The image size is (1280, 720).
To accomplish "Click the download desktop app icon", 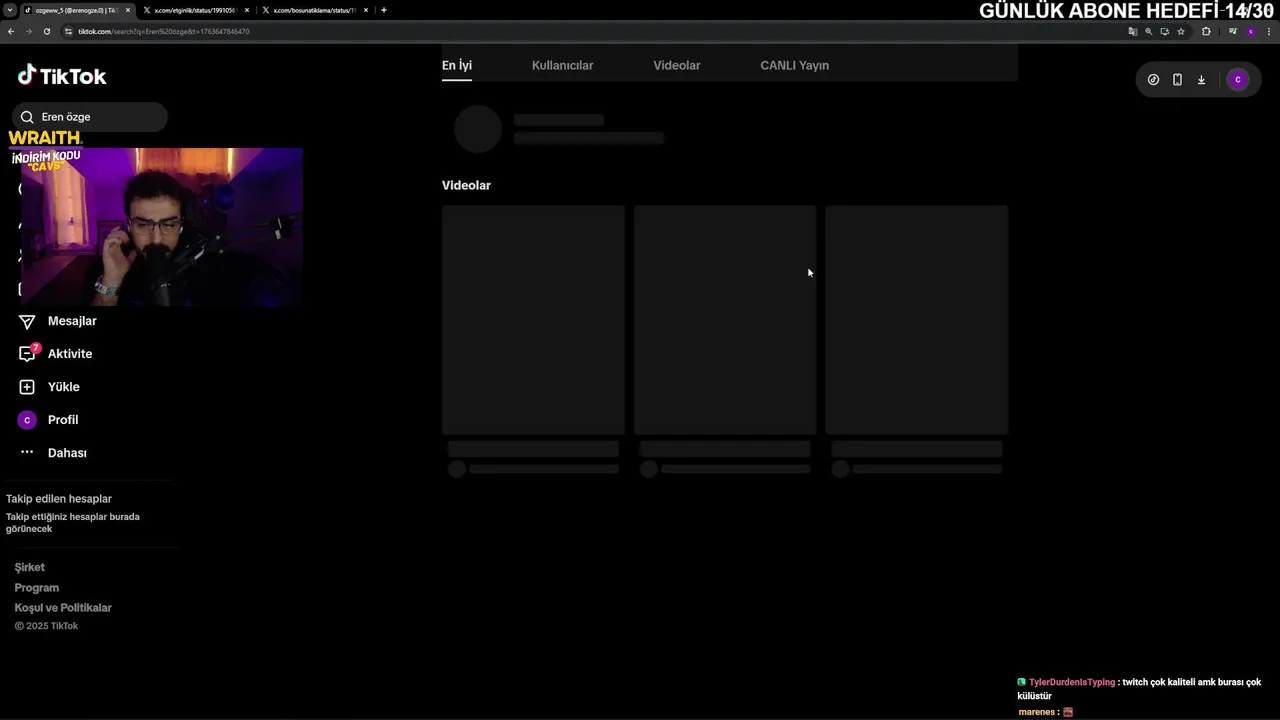I will (x=1201, y=80).
